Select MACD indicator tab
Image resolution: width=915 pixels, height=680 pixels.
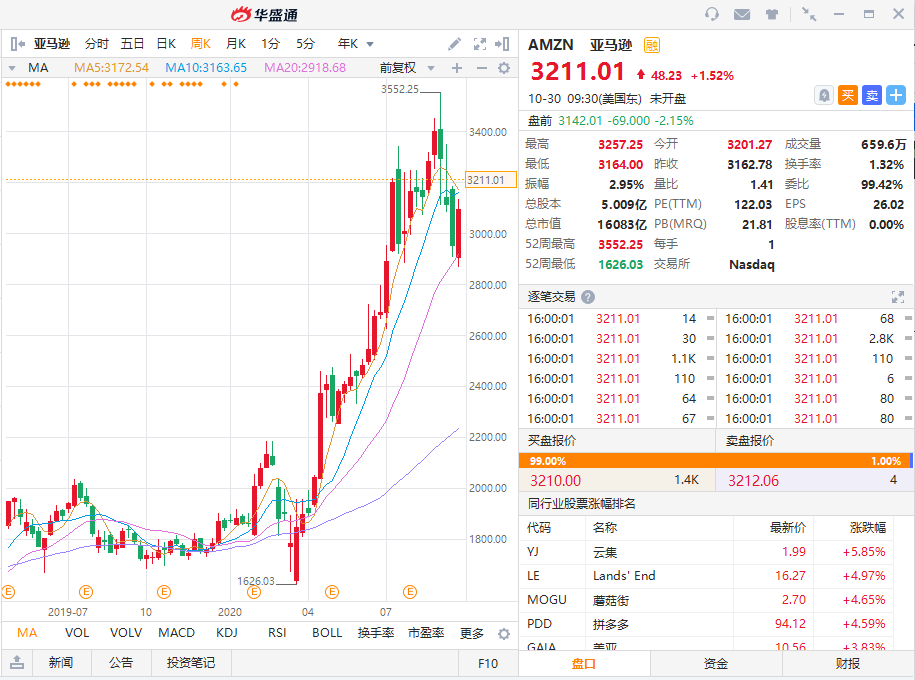[x=176, y=633]
